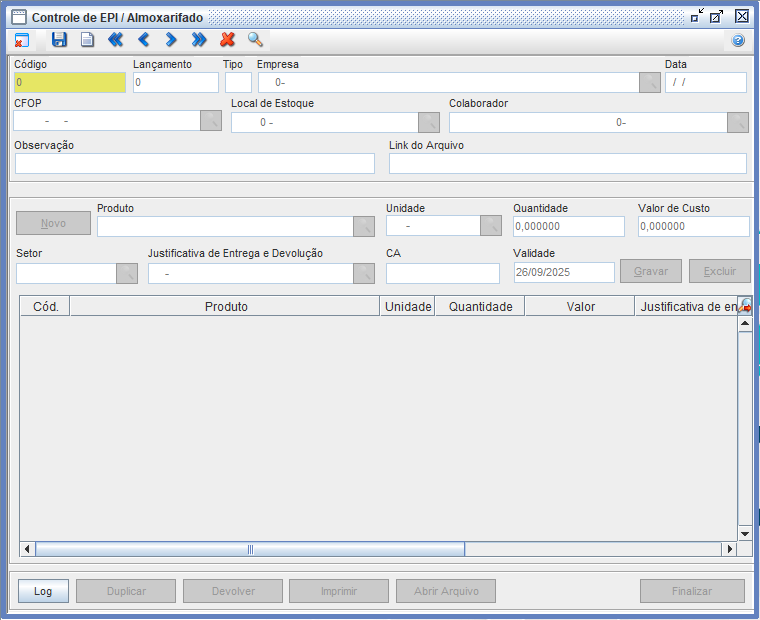Click the new record document icon
Screen dimensions: 760x620
pos(87,40)
